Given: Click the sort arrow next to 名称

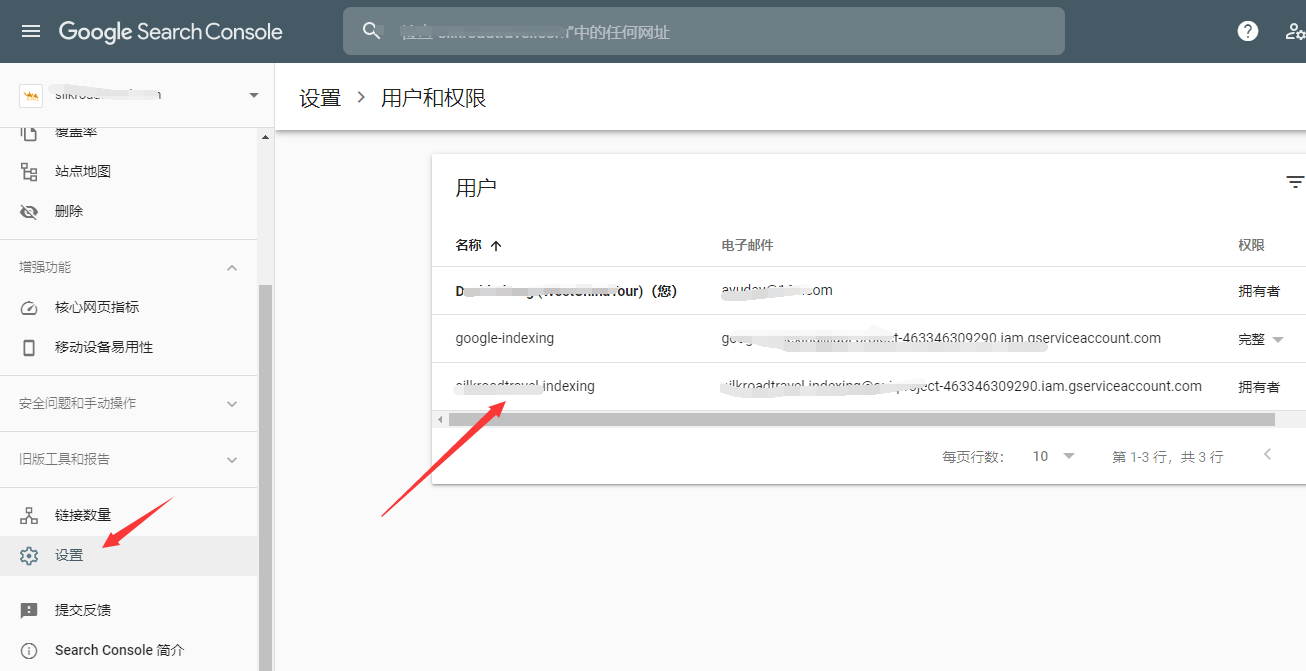Looking at the screenshot, I should pyautogui.click(x=496, y=245).
